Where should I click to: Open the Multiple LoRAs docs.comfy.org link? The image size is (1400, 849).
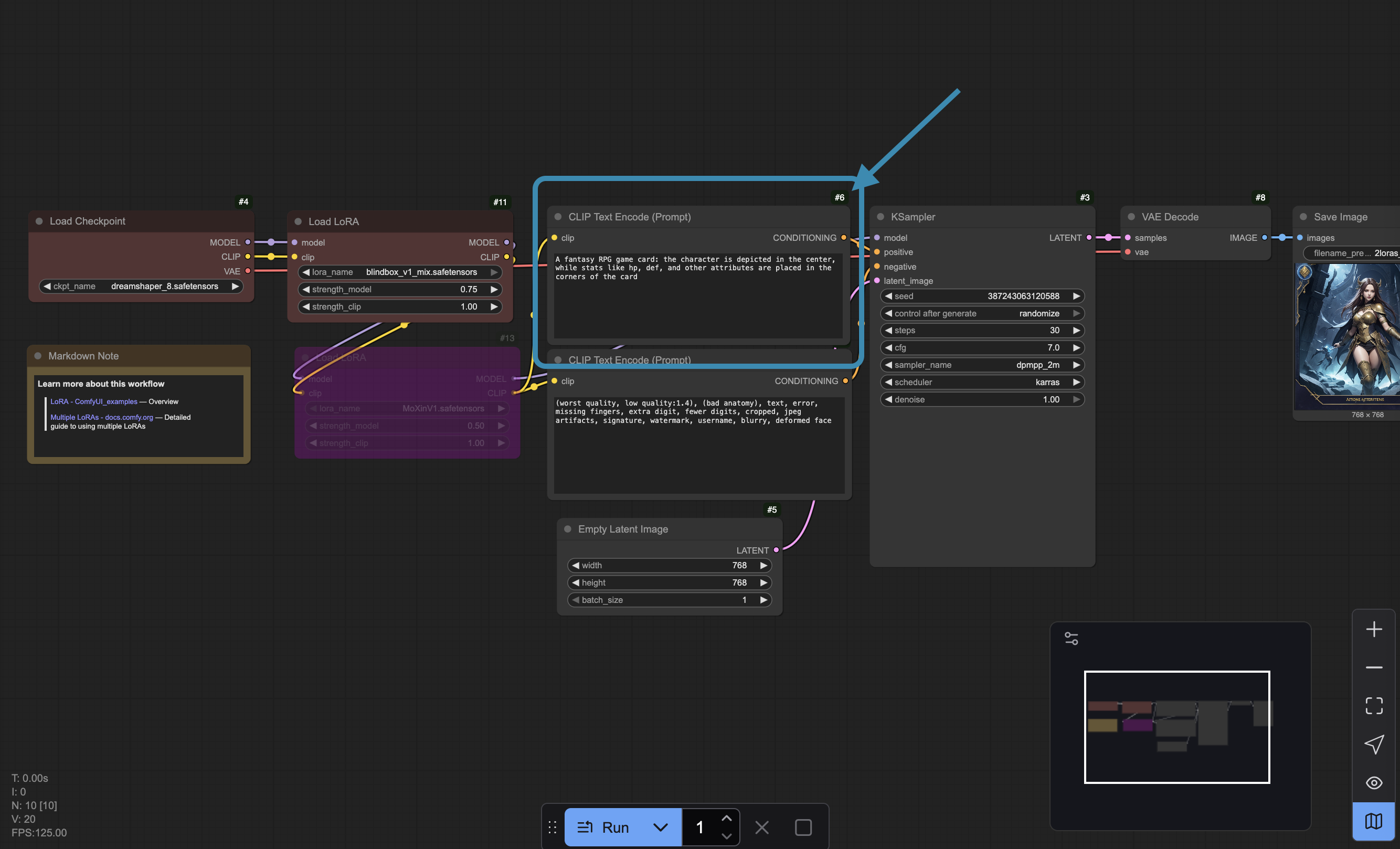pos(102,417)
